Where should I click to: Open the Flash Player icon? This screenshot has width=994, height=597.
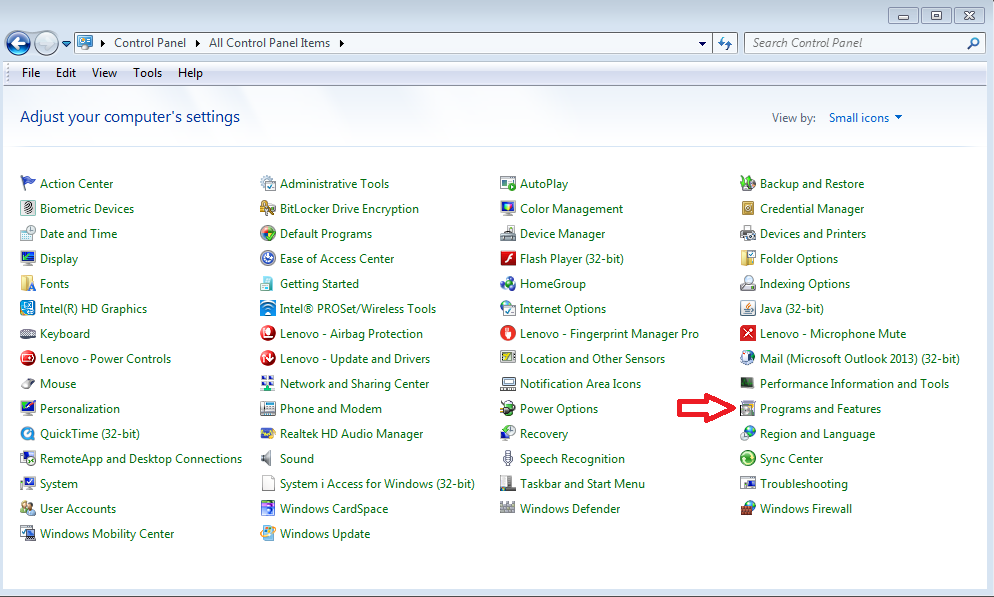(508, 259)
